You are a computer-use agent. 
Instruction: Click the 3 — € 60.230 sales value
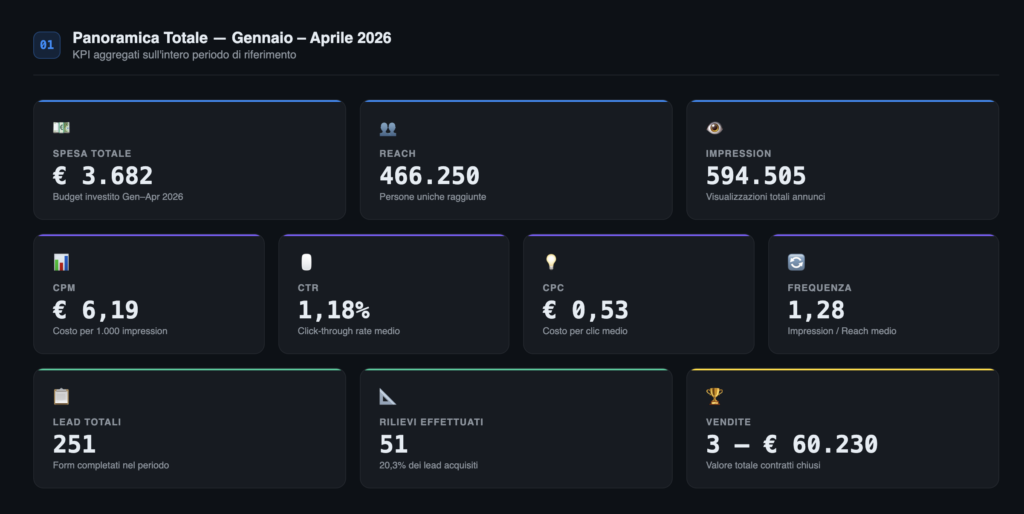(x=792, y=444)
